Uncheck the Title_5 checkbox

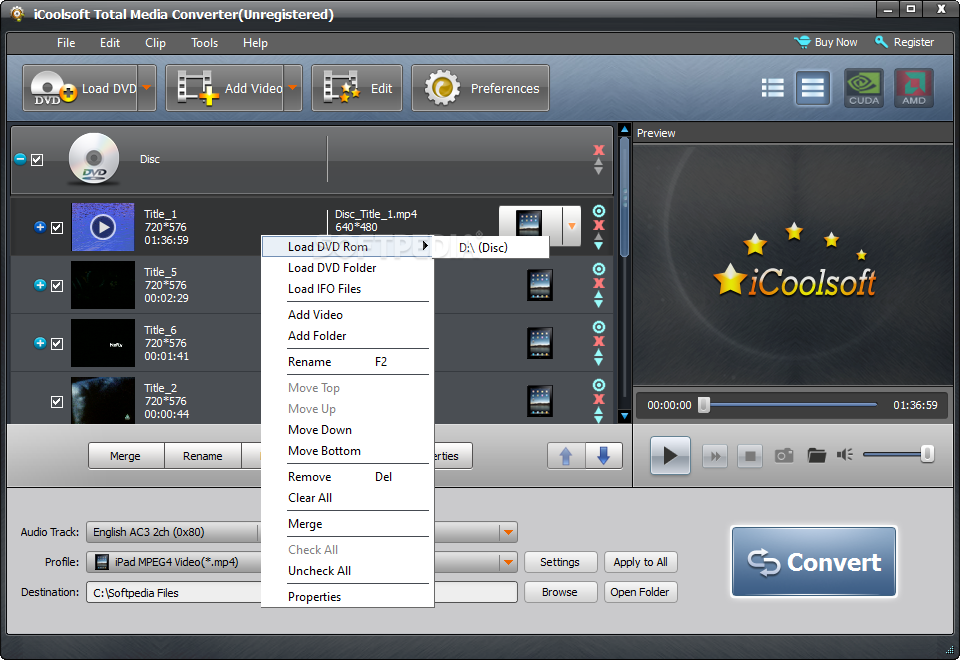[x=57, y=286]
